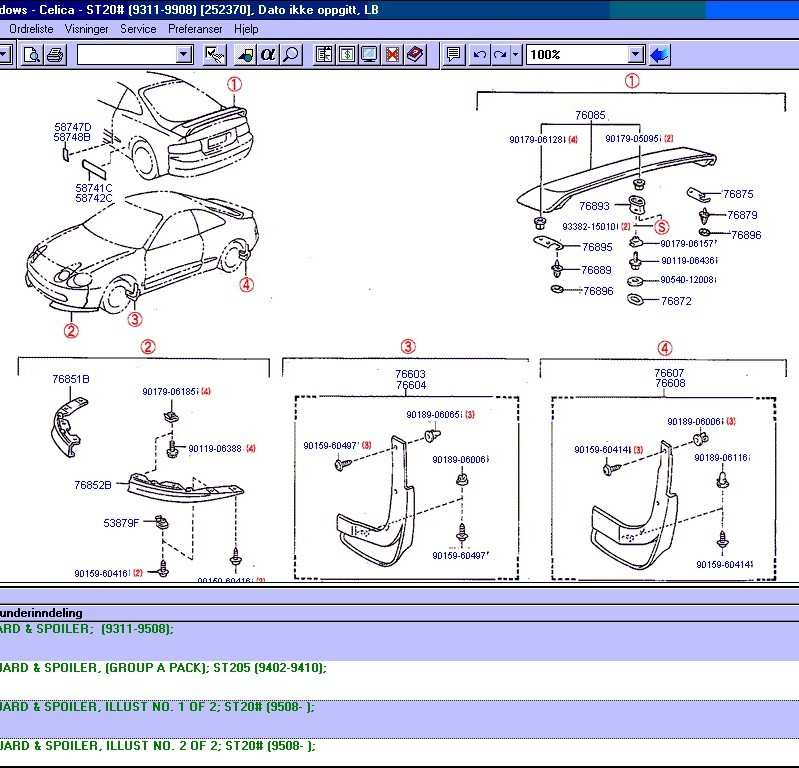Click part number 76085 spoiler
Screen dimensions: 799x768
click(x=590, y=115)
